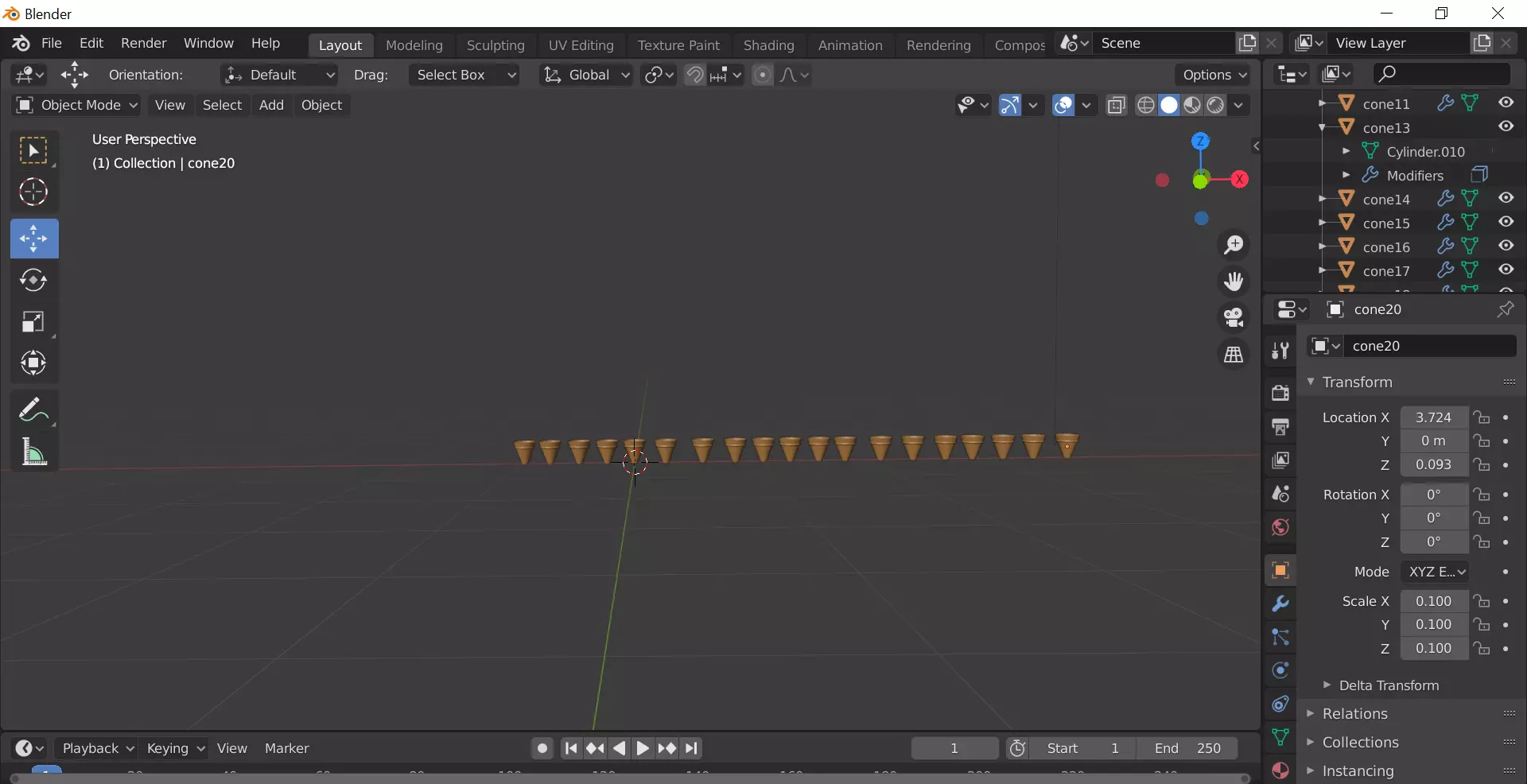Hide cone11 in the viewport
Viewport: 1527px width, 784px height.
1506,103
